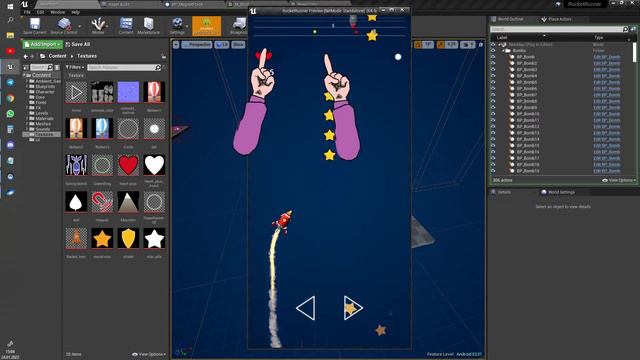Toggle visibility of the BP_Bomb8 actor
The width and height of the screenshot is (640, 360).
(493, 101)
